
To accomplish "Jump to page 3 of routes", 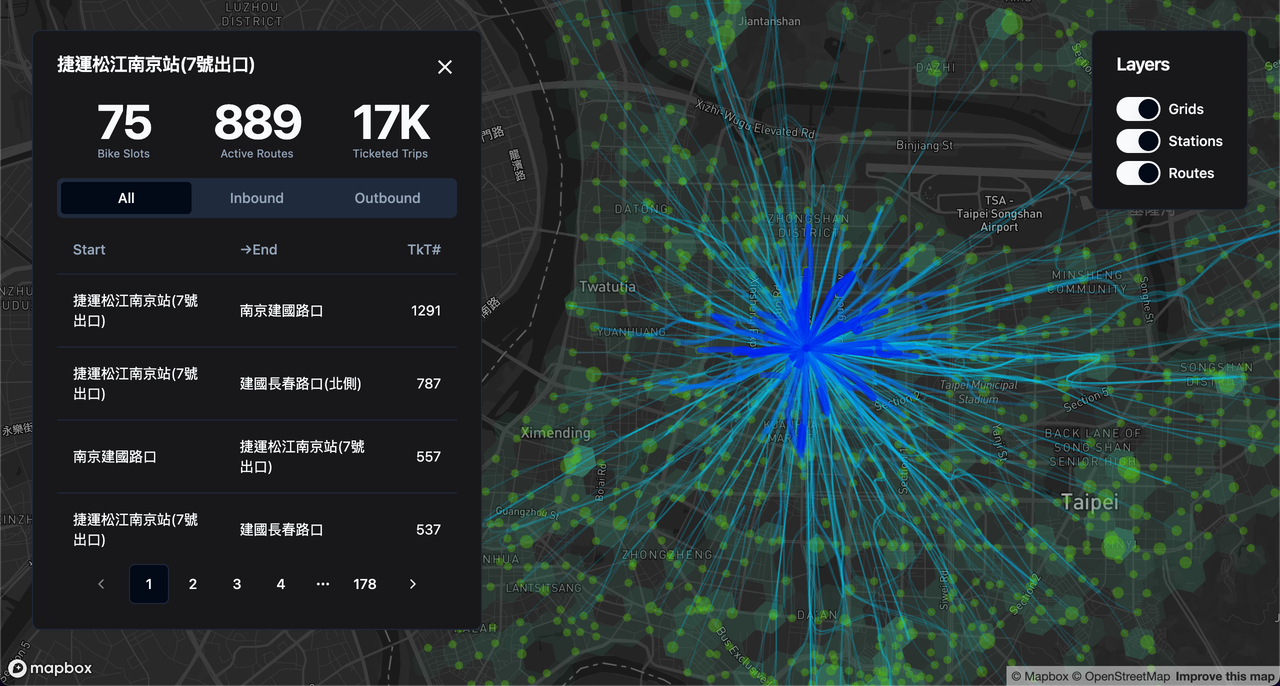I will point(237,584).
